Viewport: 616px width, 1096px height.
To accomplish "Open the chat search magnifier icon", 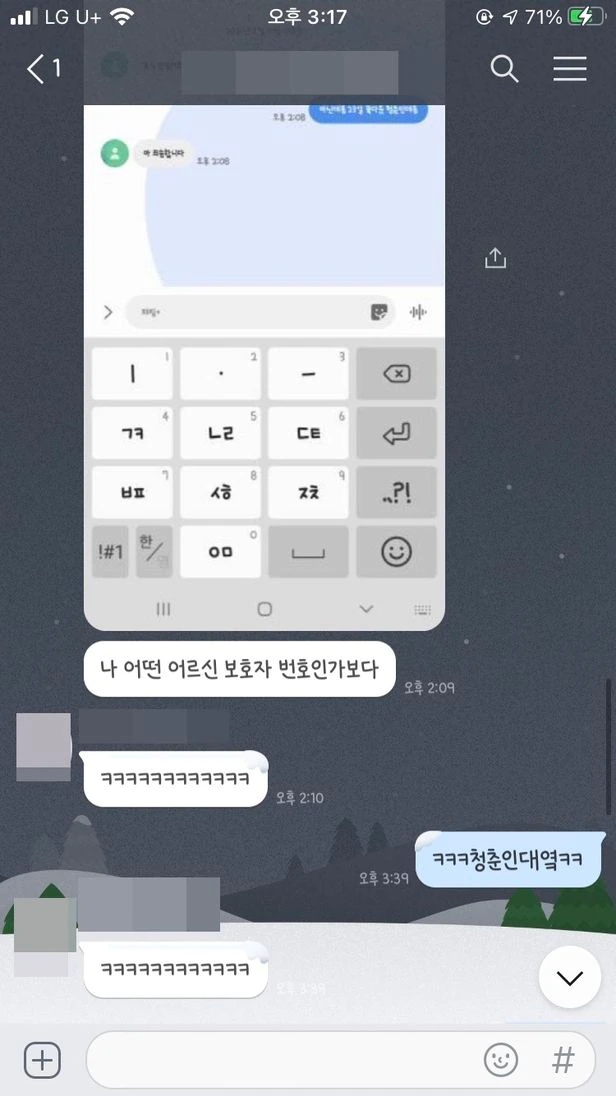I will click(x=504, y=68).
